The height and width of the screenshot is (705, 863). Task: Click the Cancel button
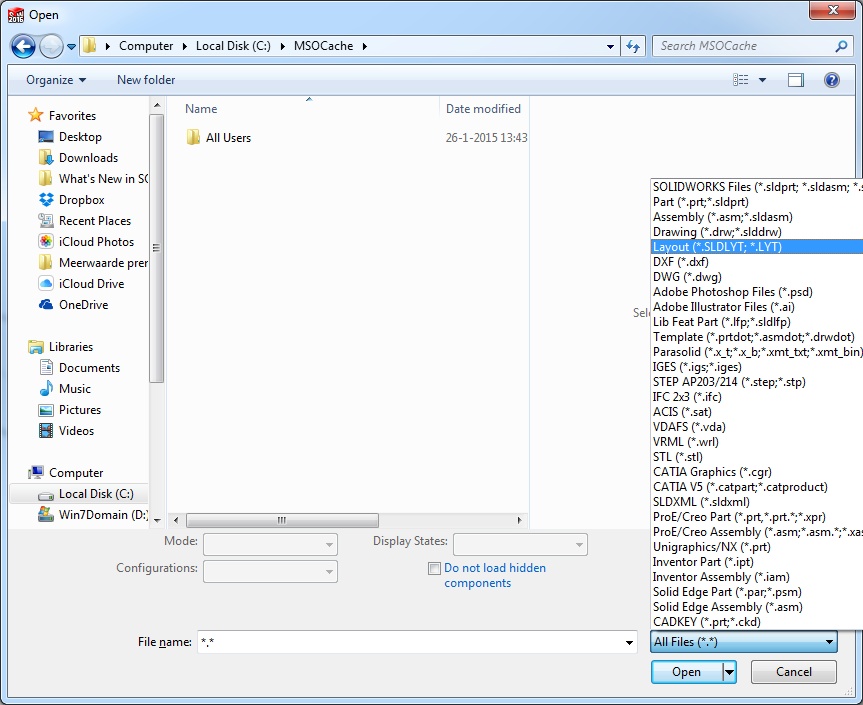(x=794, y=672)
